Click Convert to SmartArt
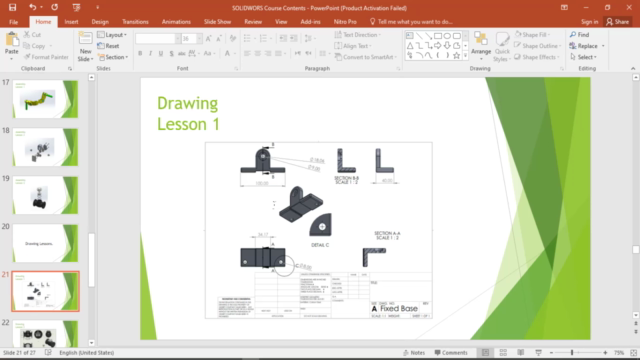This screenshot has width=640, height=360. point(366,57)
